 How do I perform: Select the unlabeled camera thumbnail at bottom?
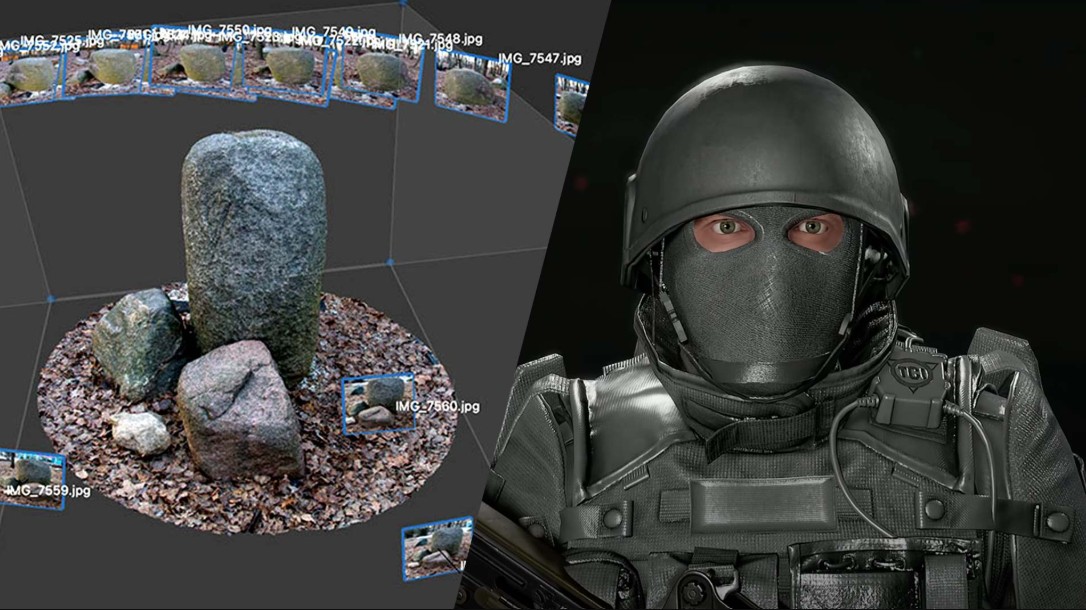[x=436, y=548]
